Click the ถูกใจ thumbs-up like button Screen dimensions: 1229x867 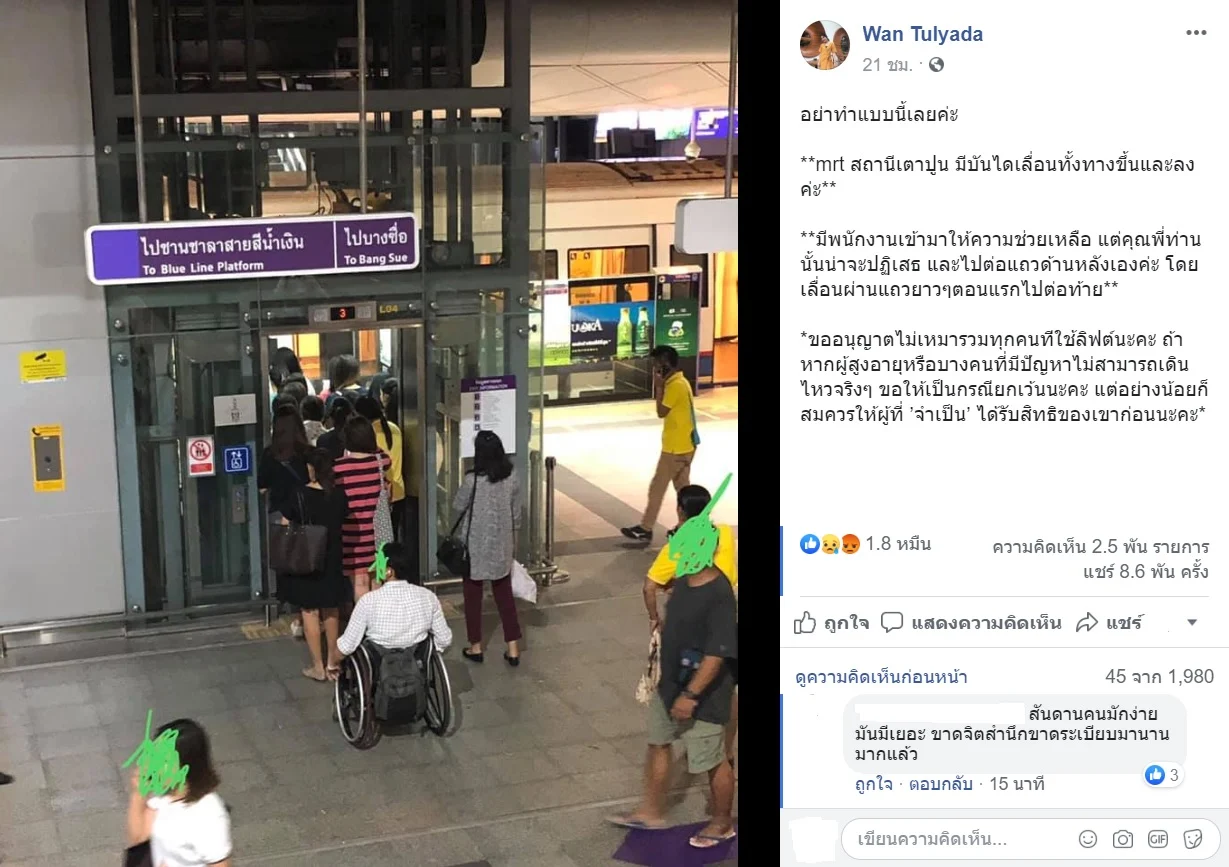click(x=832, y=623)
